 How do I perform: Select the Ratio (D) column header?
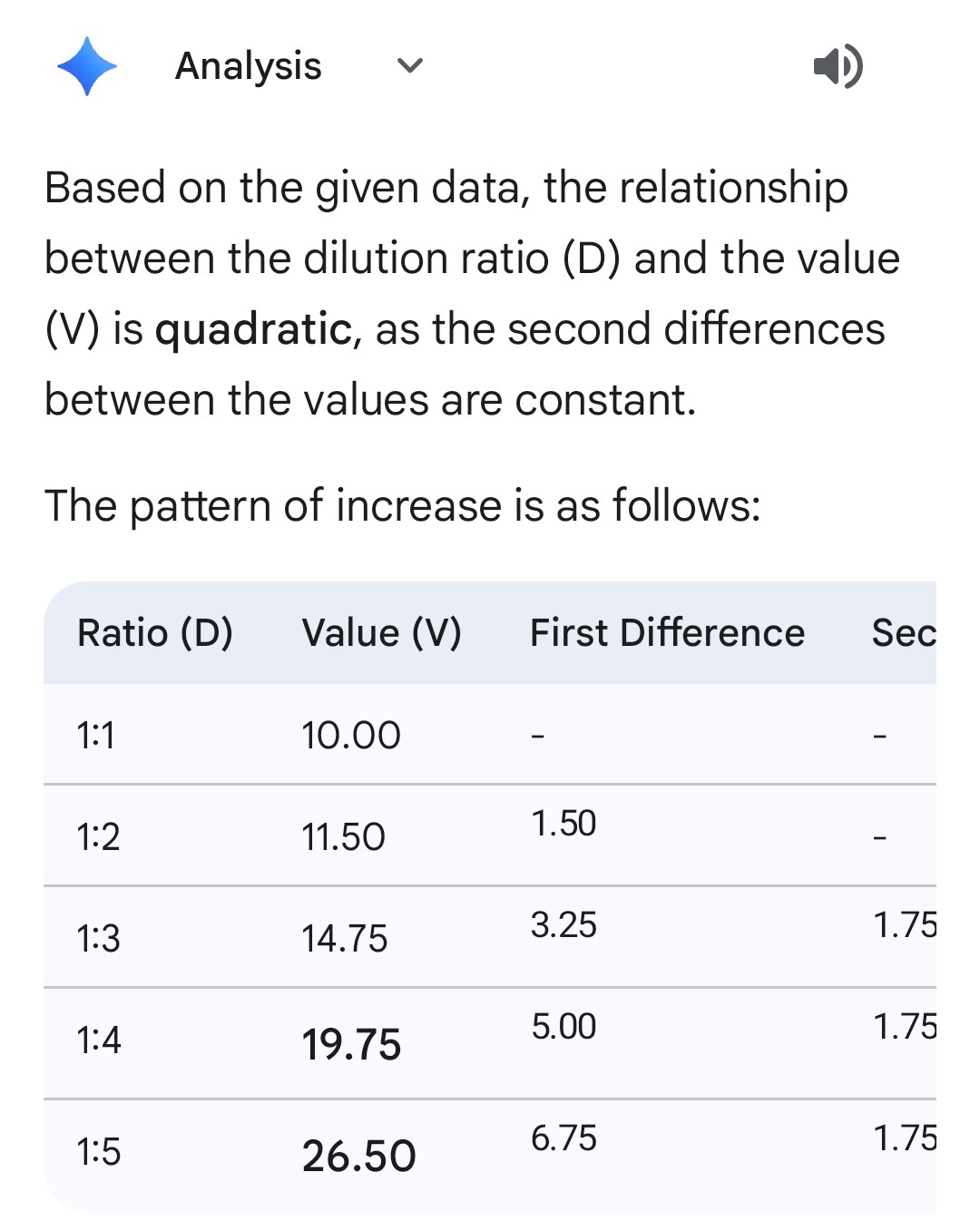click(x=155, y=632)
